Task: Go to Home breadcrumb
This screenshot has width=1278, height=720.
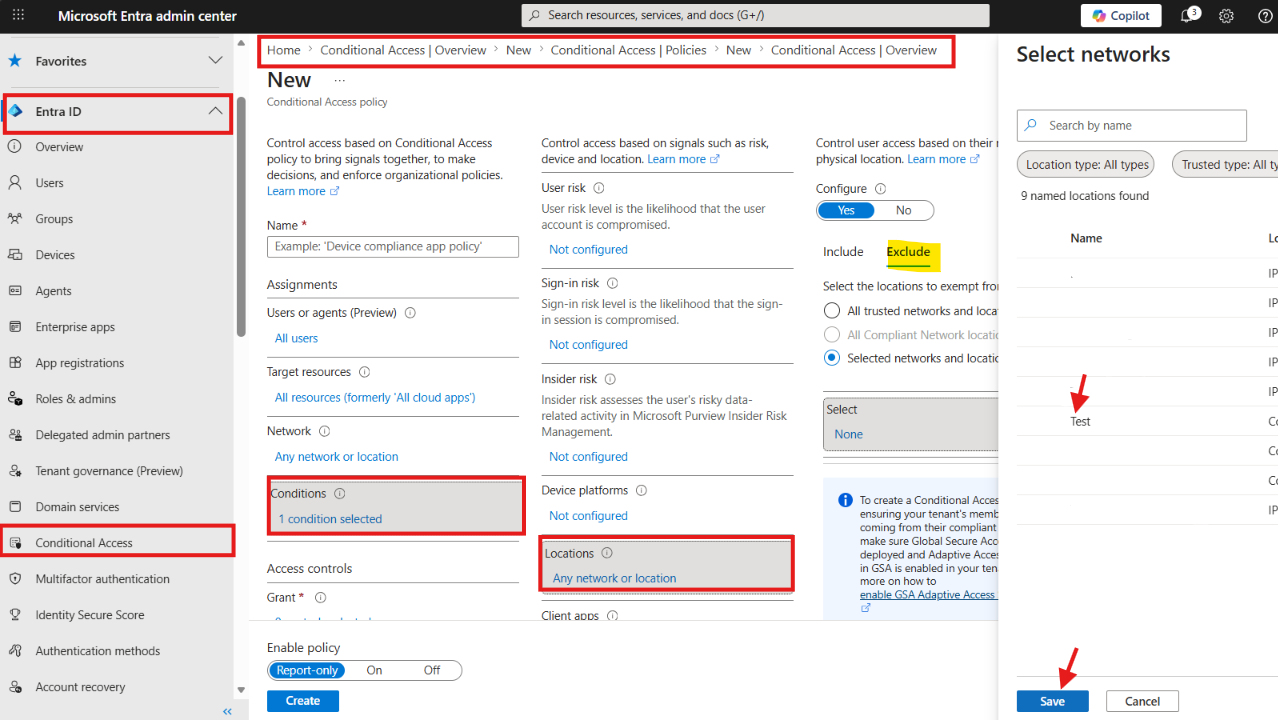Action: point(284,50)
